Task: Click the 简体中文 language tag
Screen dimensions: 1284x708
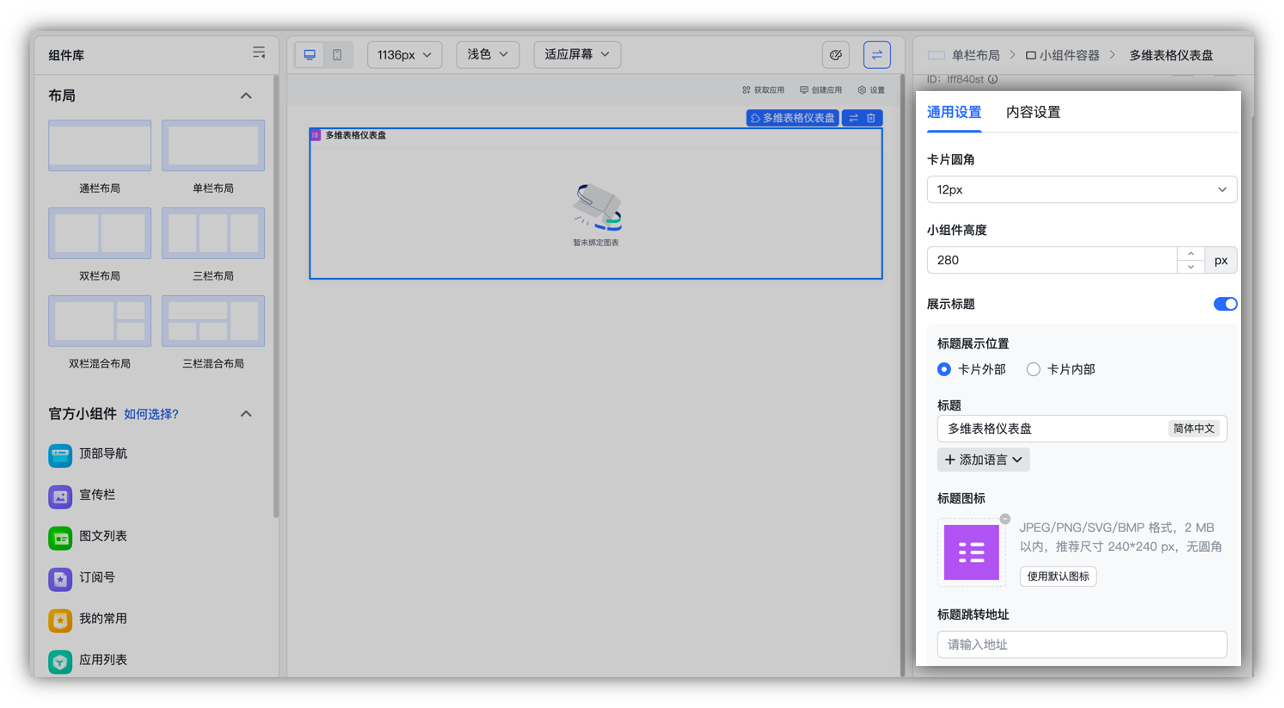Action: [1193, 428]
